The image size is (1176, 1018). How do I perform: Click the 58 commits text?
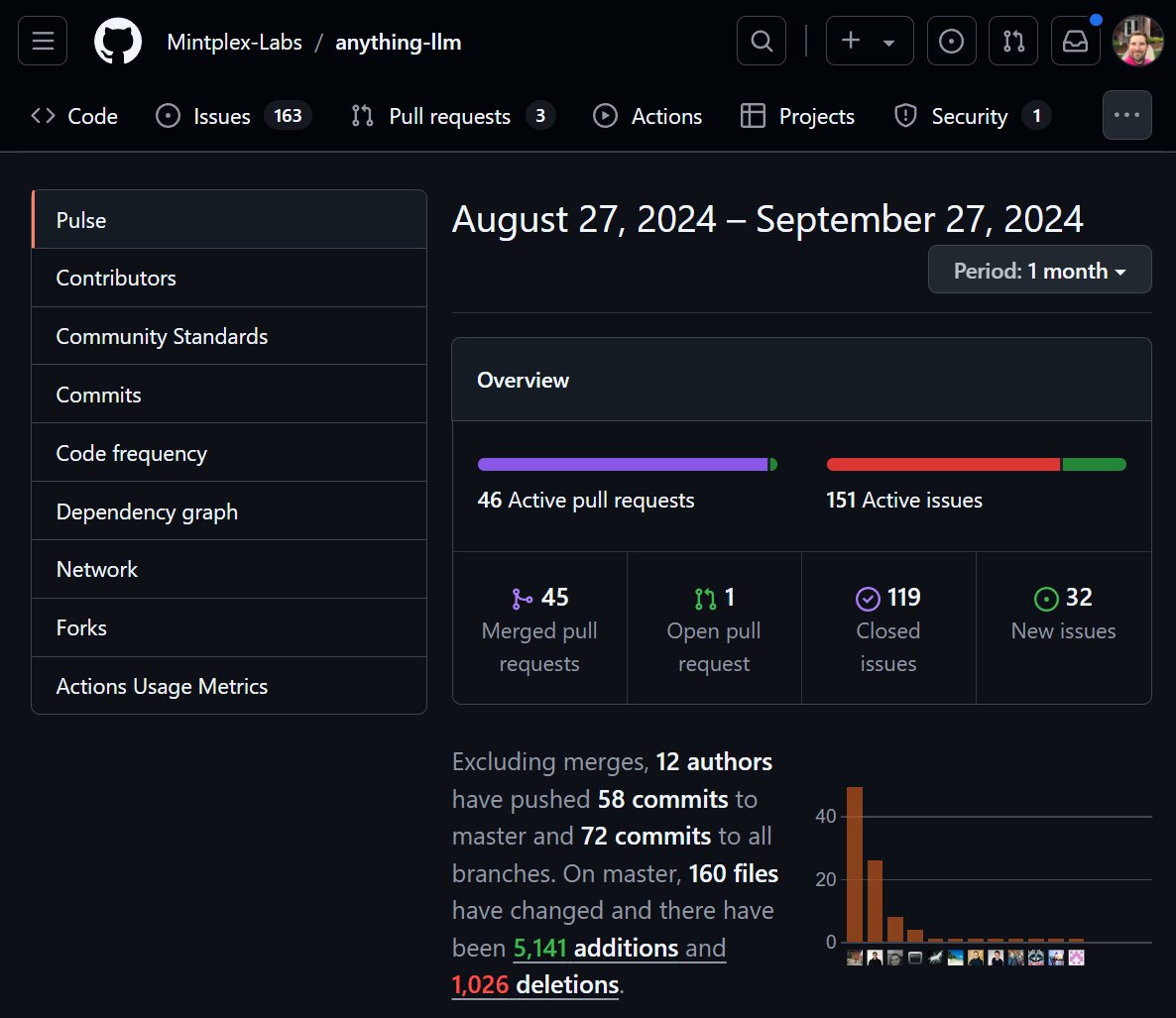coord(663,799)
